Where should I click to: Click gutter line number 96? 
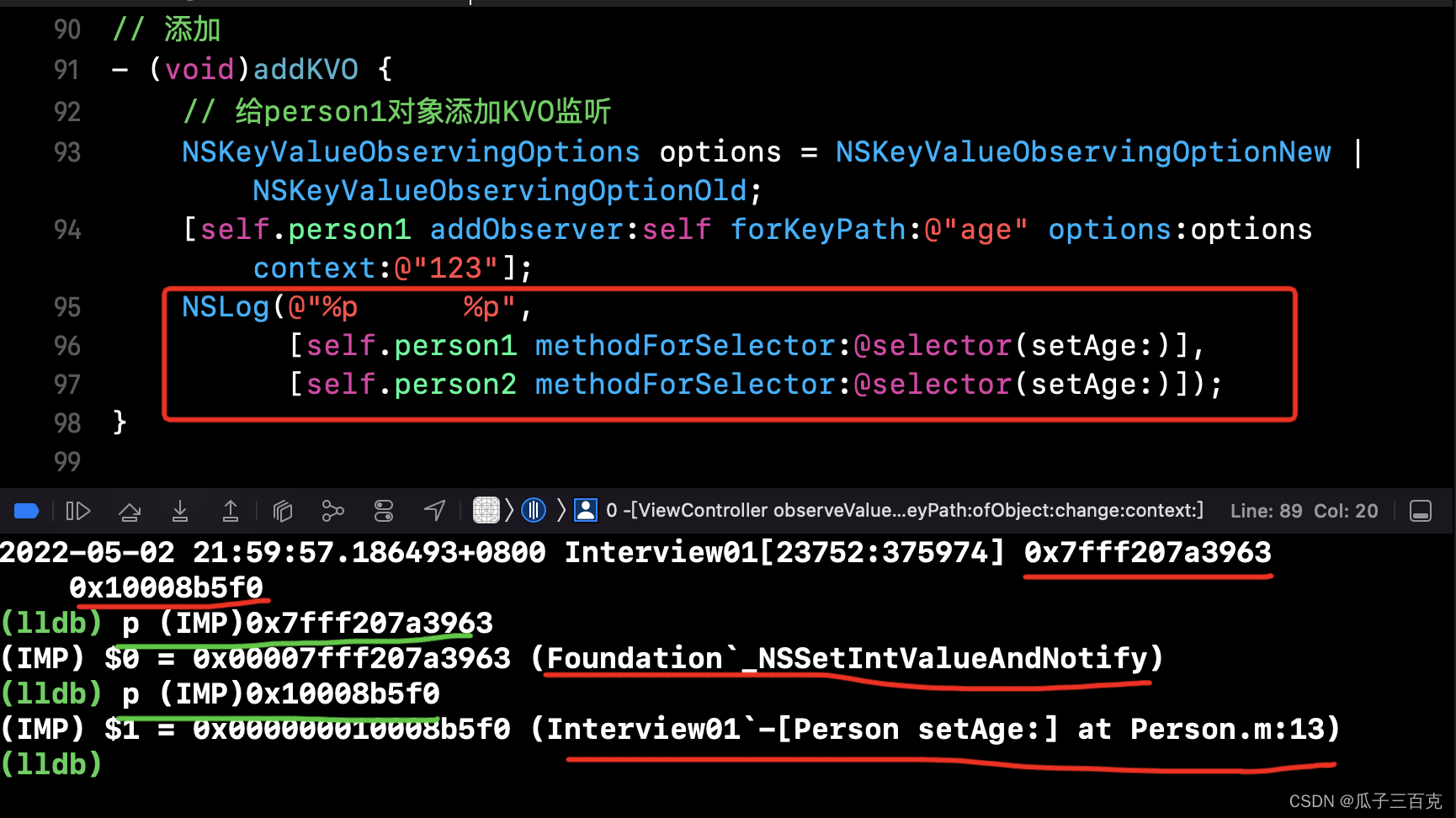click(67, 345)
